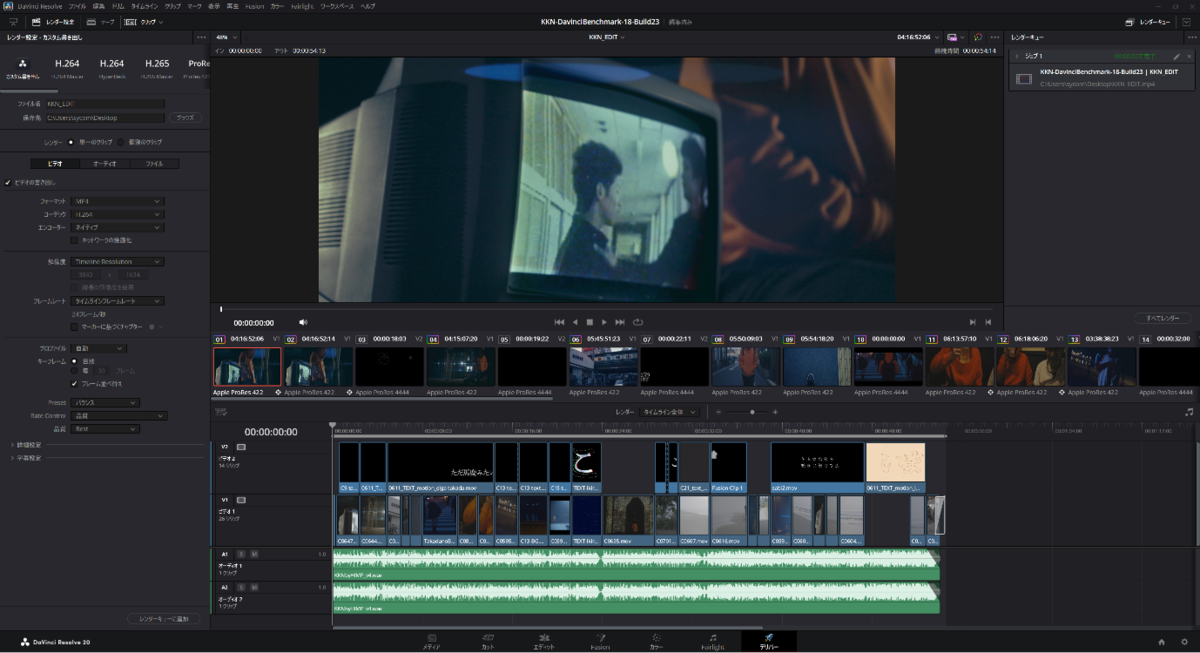The height and width of the screenshot is (653, 1200).
Task: Click the Tape toolbar button
Action: (x=99, y=21)
